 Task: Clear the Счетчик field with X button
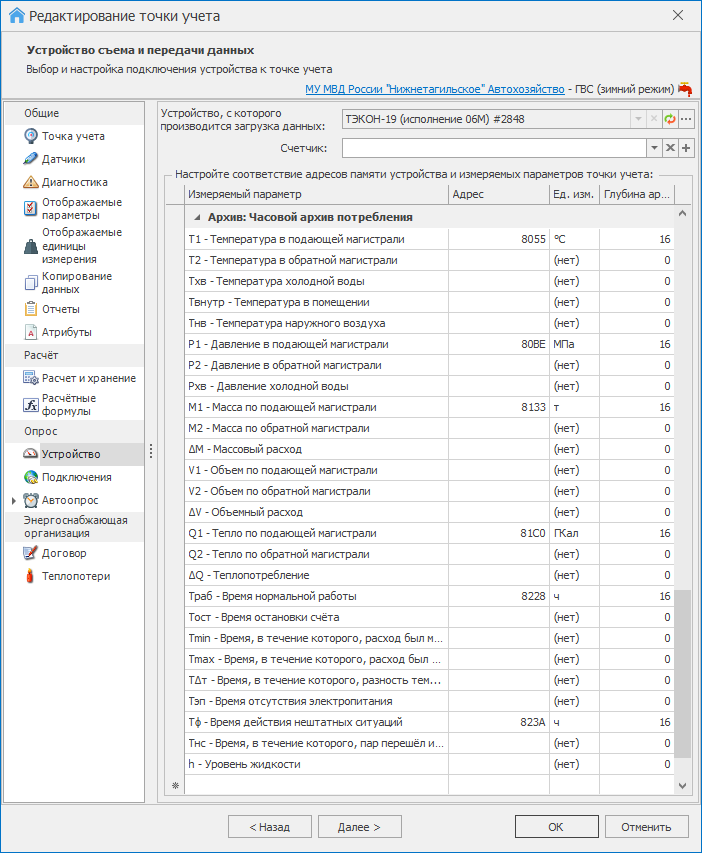tap(670, 148)
